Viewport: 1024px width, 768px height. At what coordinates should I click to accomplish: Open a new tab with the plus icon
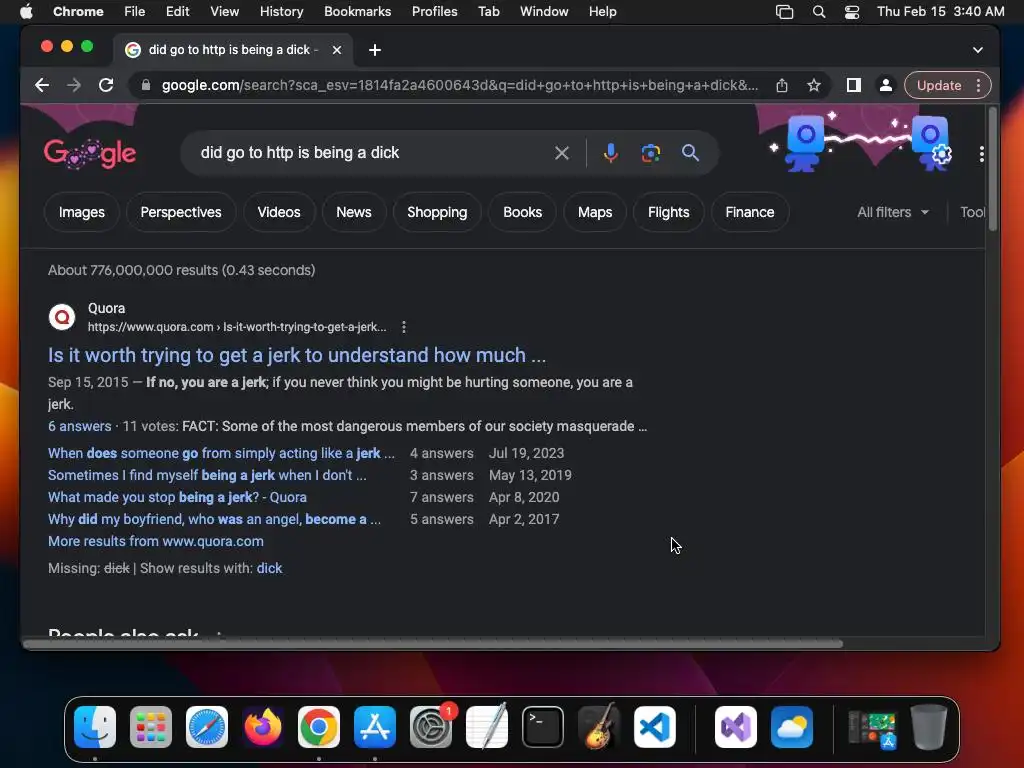pos(375,50)
